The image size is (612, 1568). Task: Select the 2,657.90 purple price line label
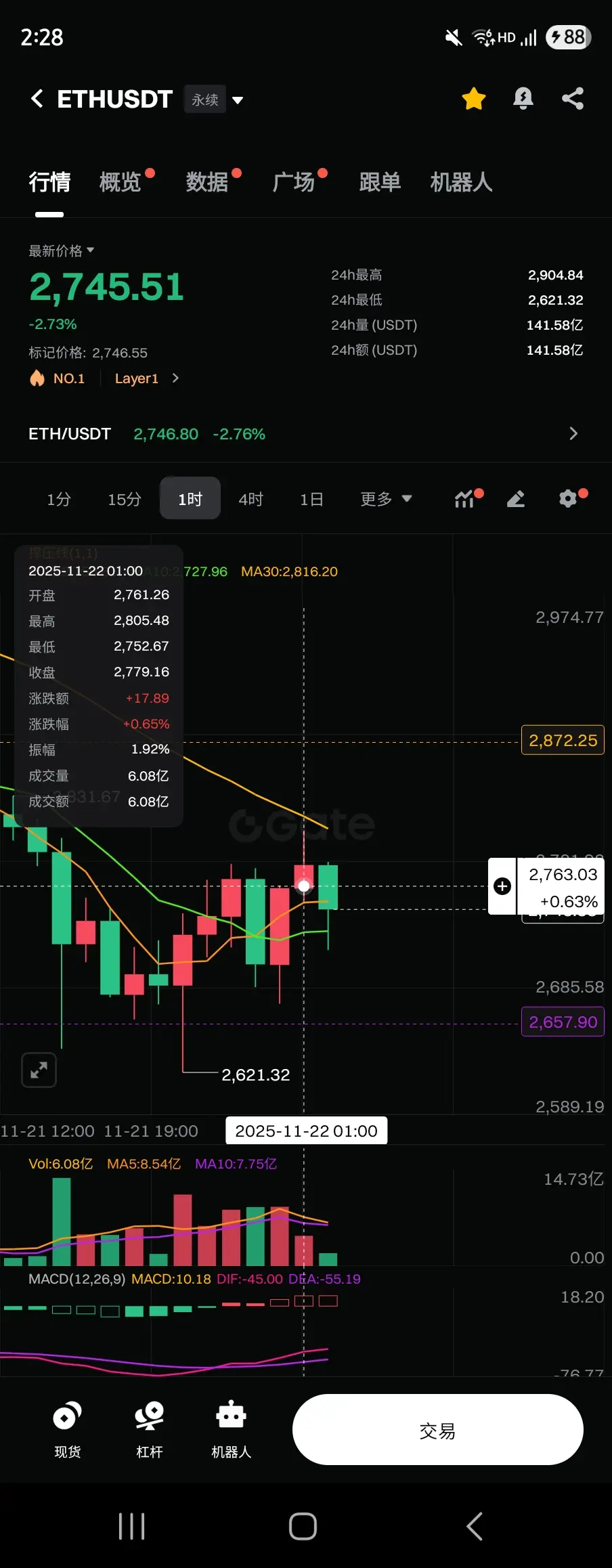coord(563,1022)
